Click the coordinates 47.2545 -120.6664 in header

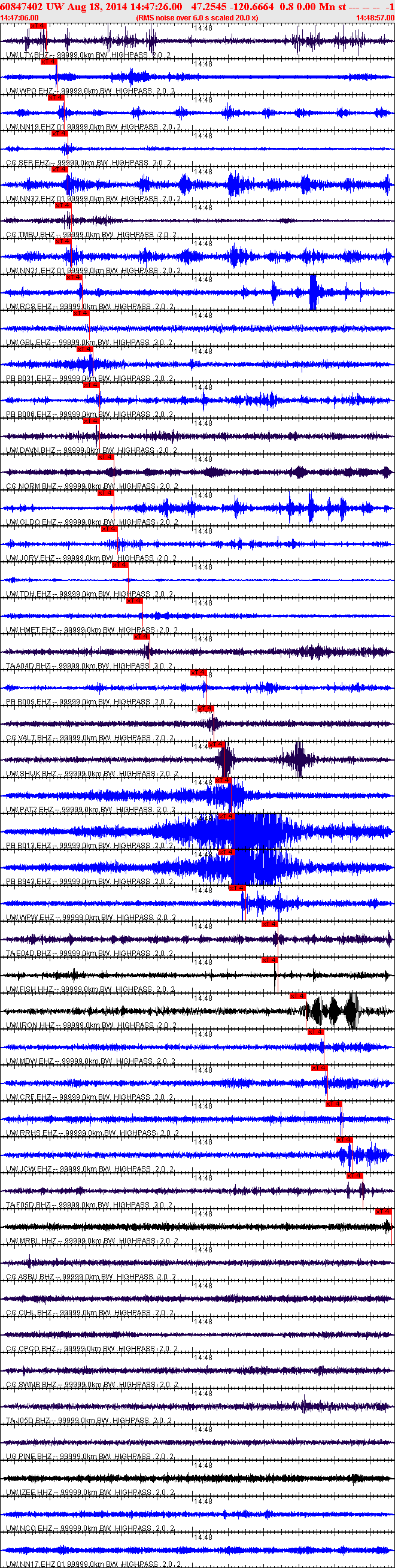[232, 6]
